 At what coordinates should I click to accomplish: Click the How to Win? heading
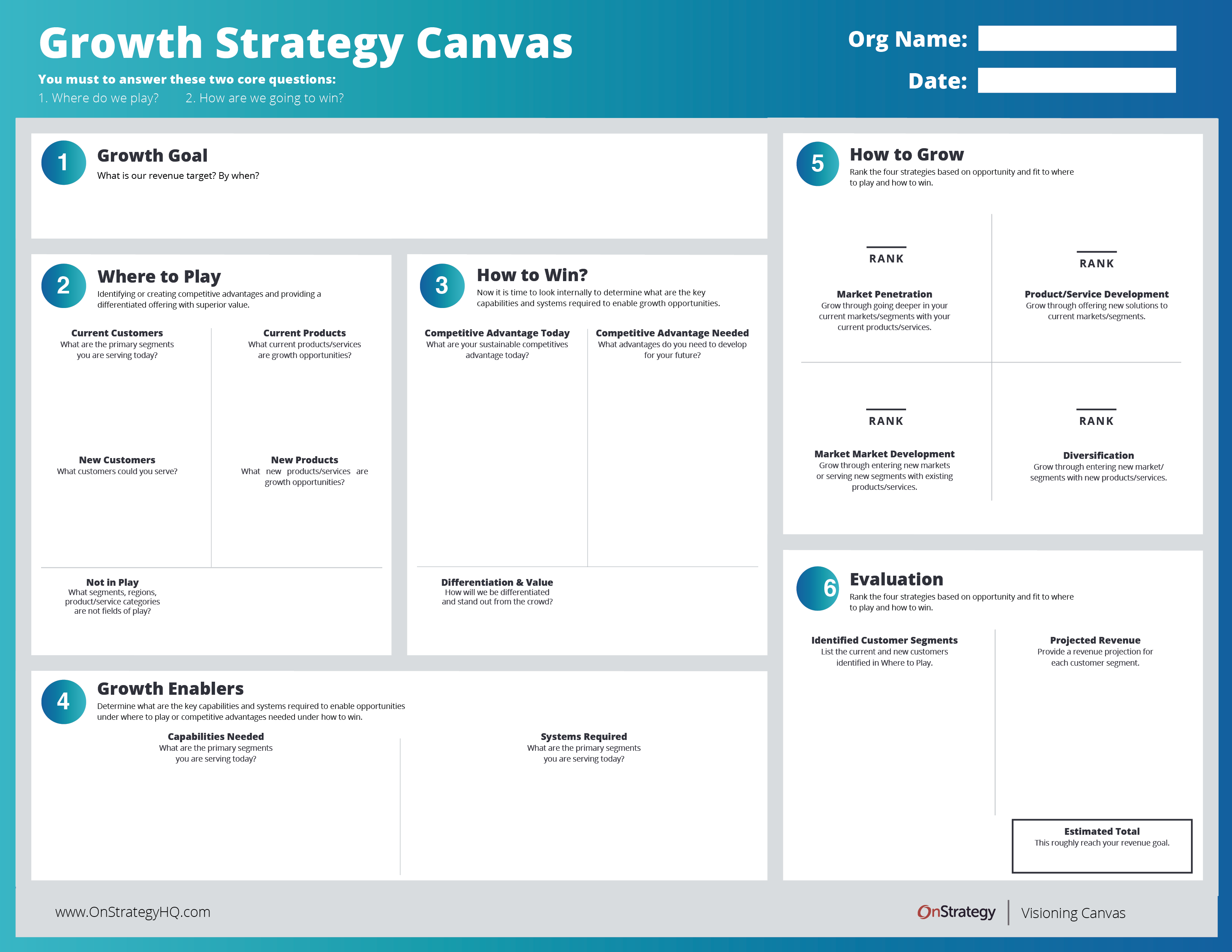coord(532,275)
